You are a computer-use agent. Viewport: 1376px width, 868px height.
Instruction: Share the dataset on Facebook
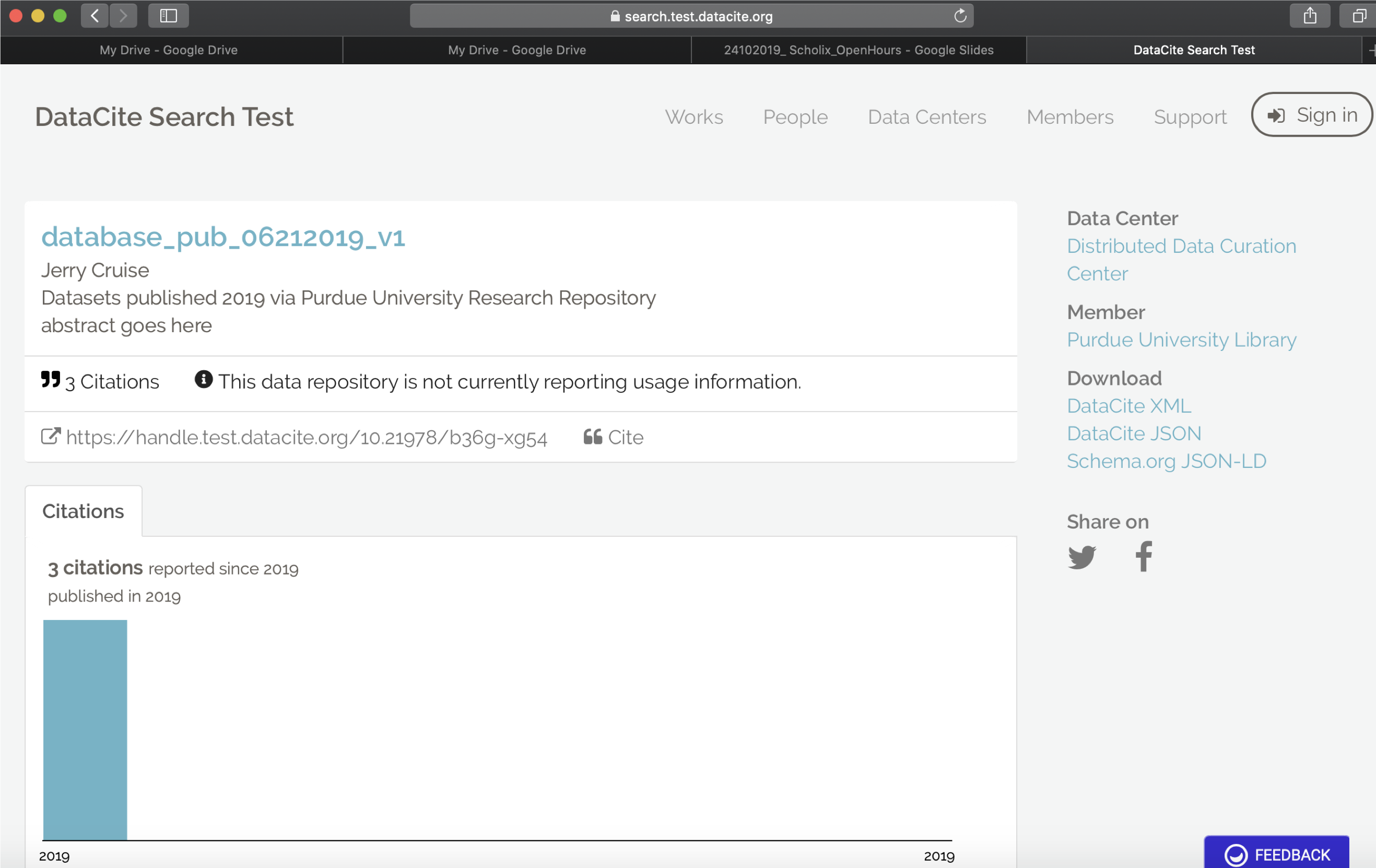(x=1144, y=557)
